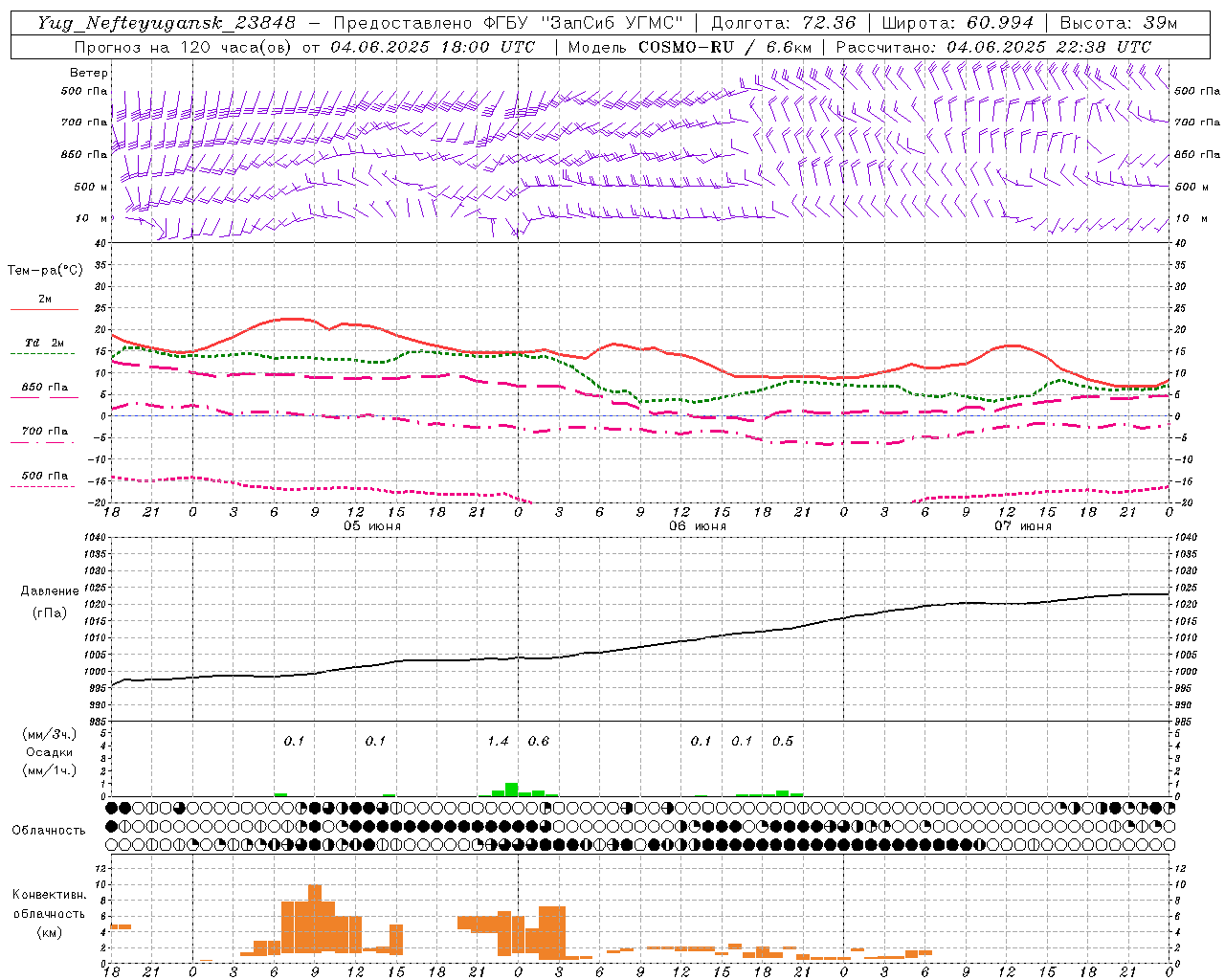Image resolution: width=1225 pixels, height=980 pixels.
Task: Click the Давление pressure panel label
Action: click(49, 591)
